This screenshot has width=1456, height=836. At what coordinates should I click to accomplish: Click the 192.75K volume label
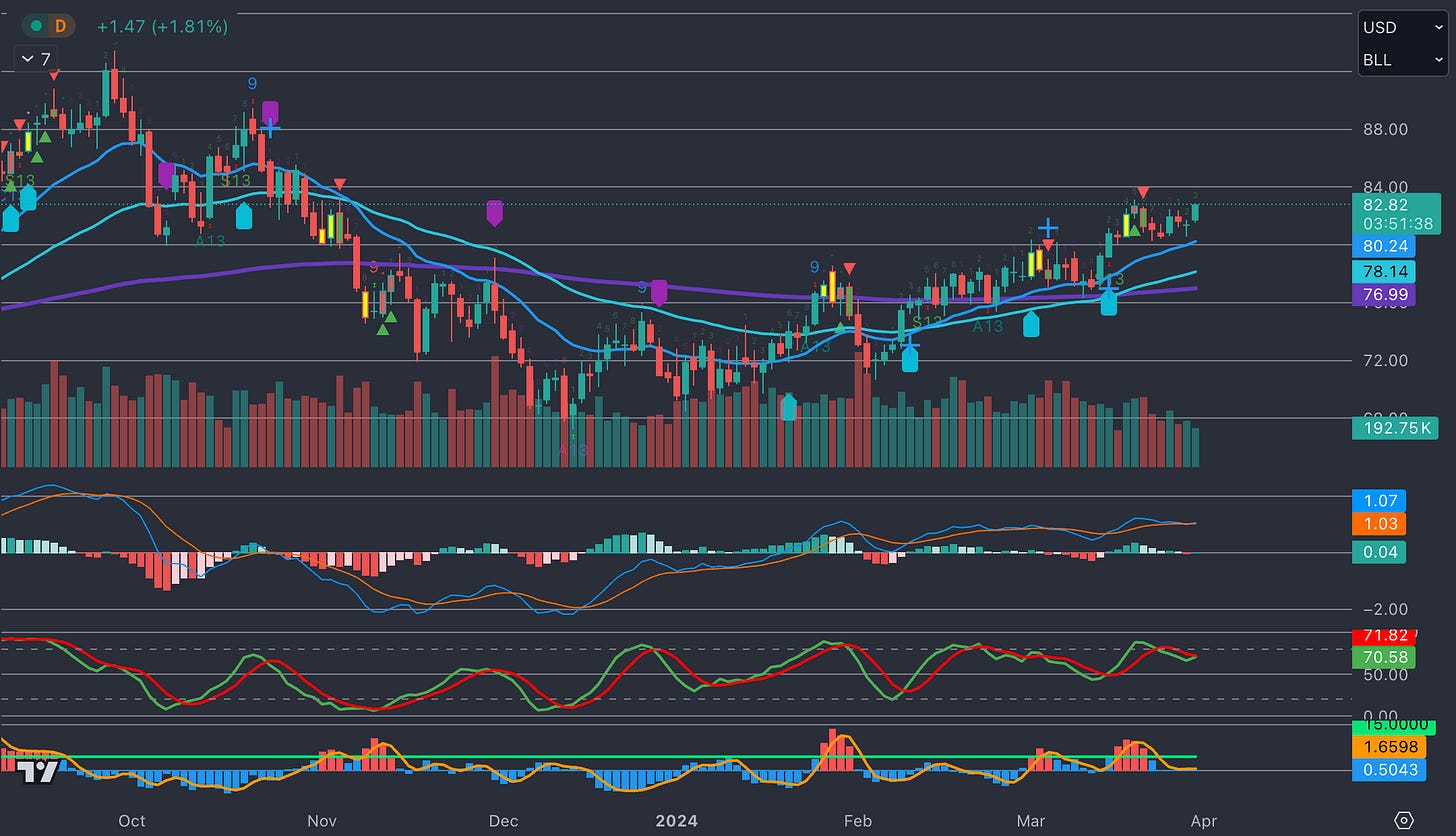click(x=1395, y=429)
